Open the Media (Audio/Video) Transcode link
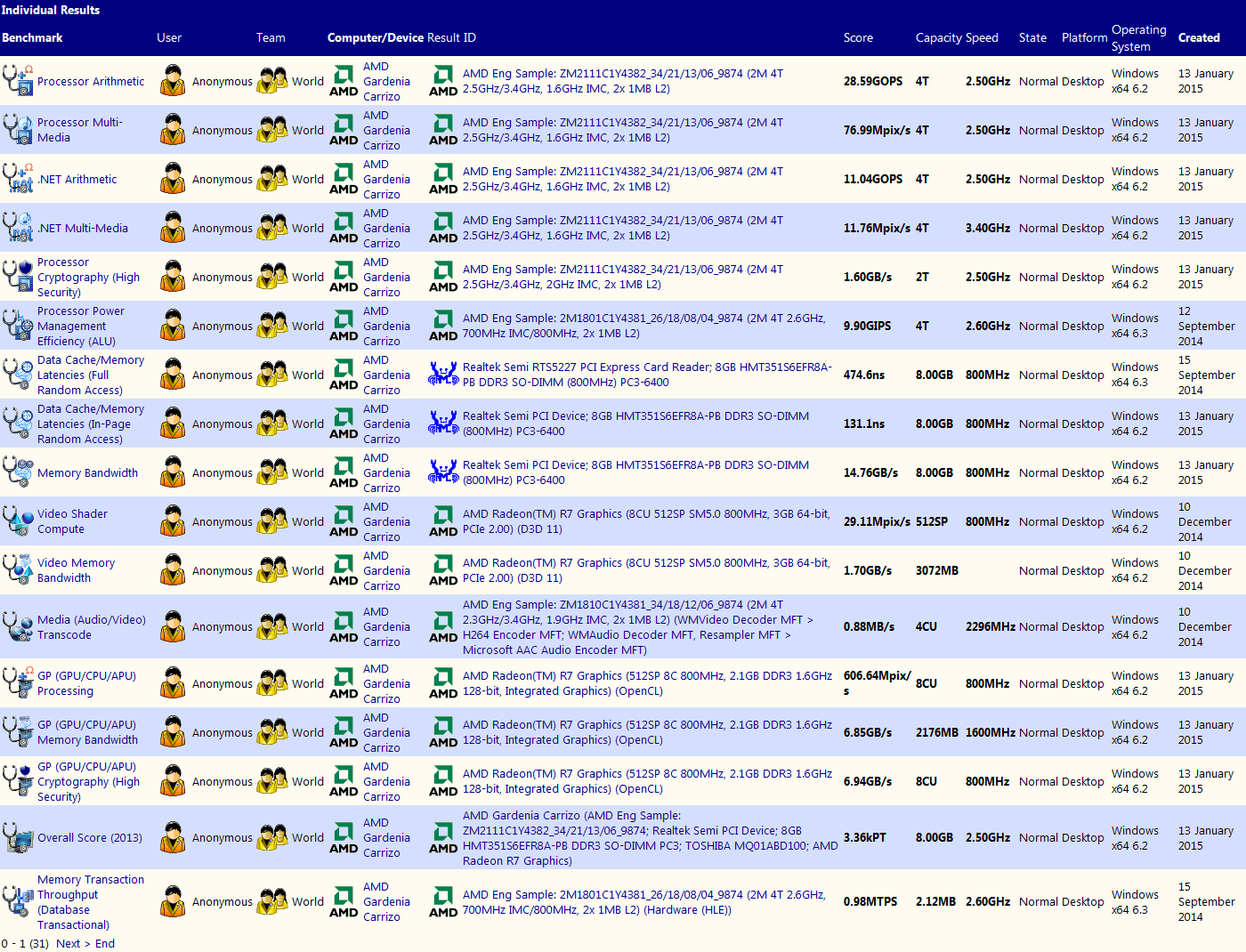Image resolution: width=1246 pixels, height=952 pixels. point(92,627)
